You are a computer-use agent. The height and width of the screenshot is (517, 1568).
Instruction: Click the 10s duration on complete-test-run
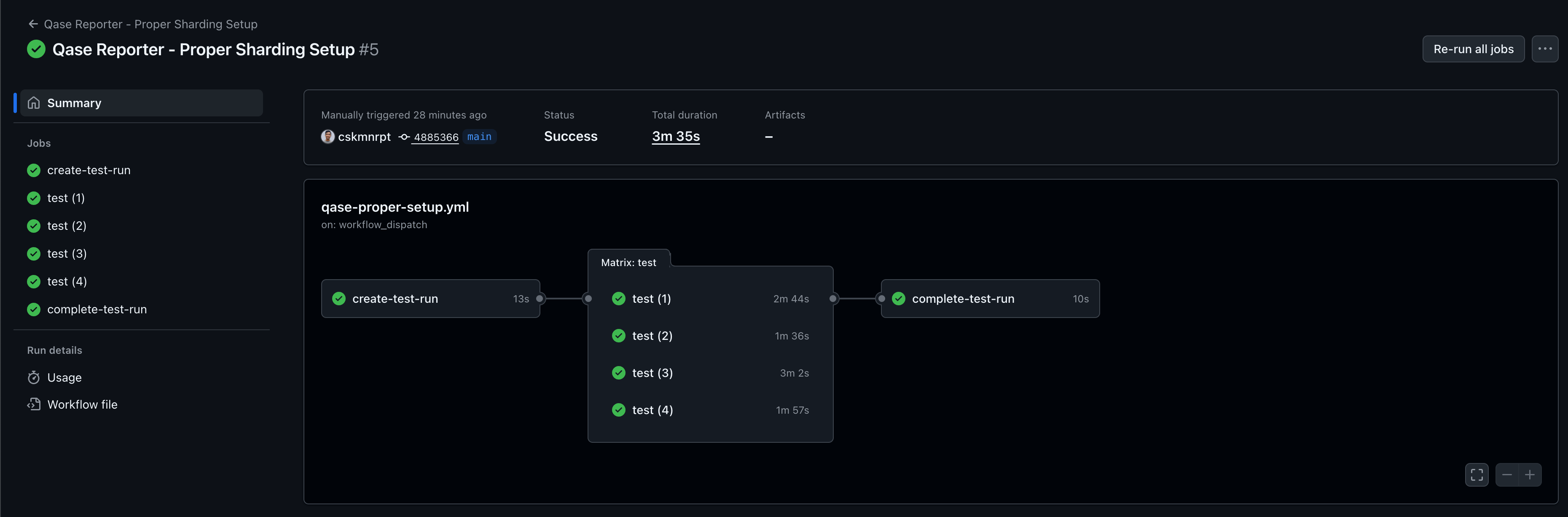1080,299
